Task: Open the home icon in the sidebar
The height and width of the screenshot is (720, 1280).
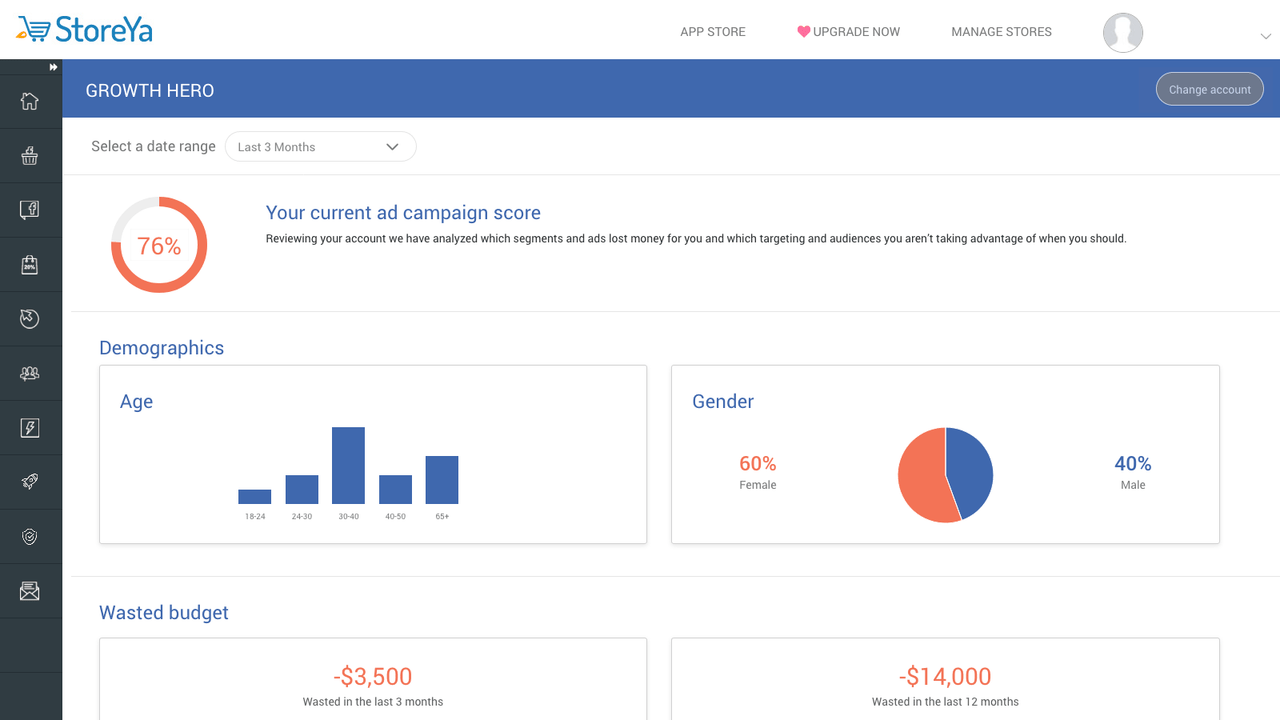Action: pyautogui.click(x=30, y=101)
